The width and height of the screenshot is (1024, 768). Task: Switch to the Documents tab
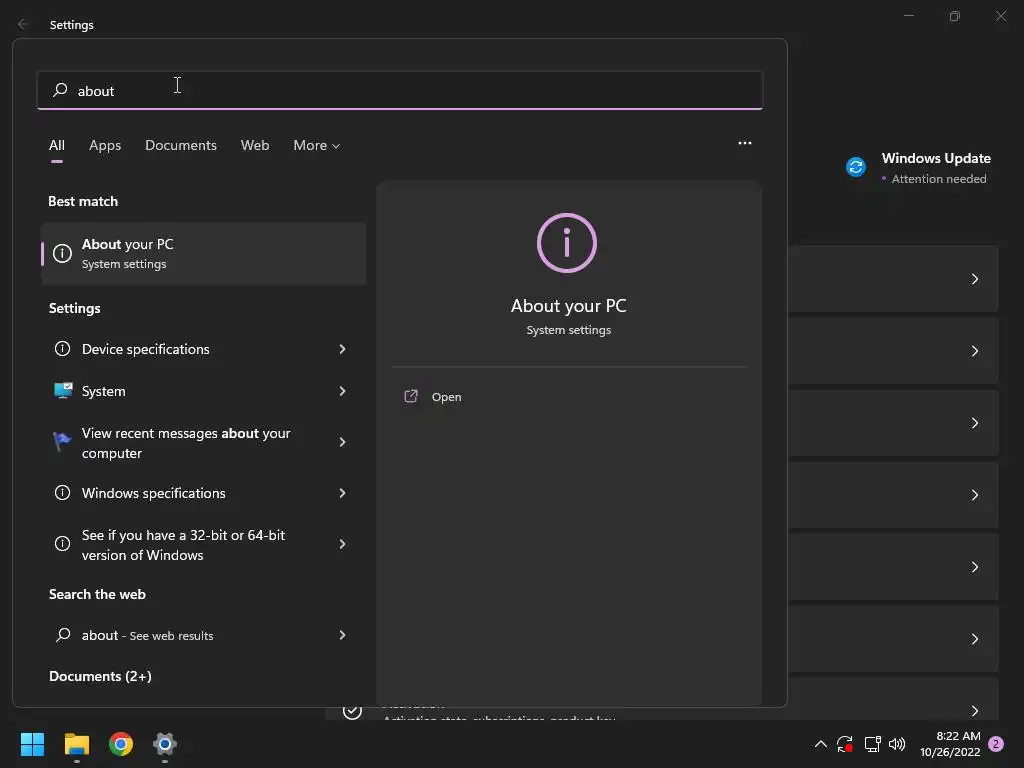pos(181,145)
